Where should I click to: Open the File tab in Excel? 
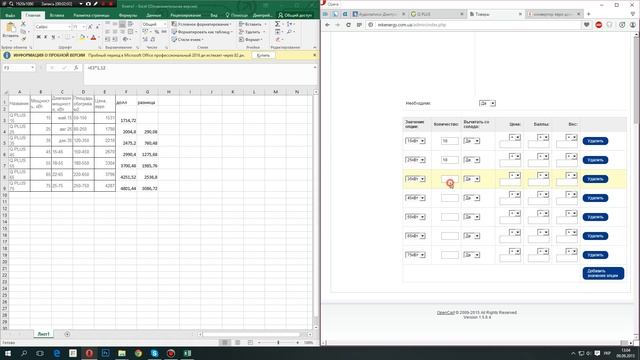point(10,15)
